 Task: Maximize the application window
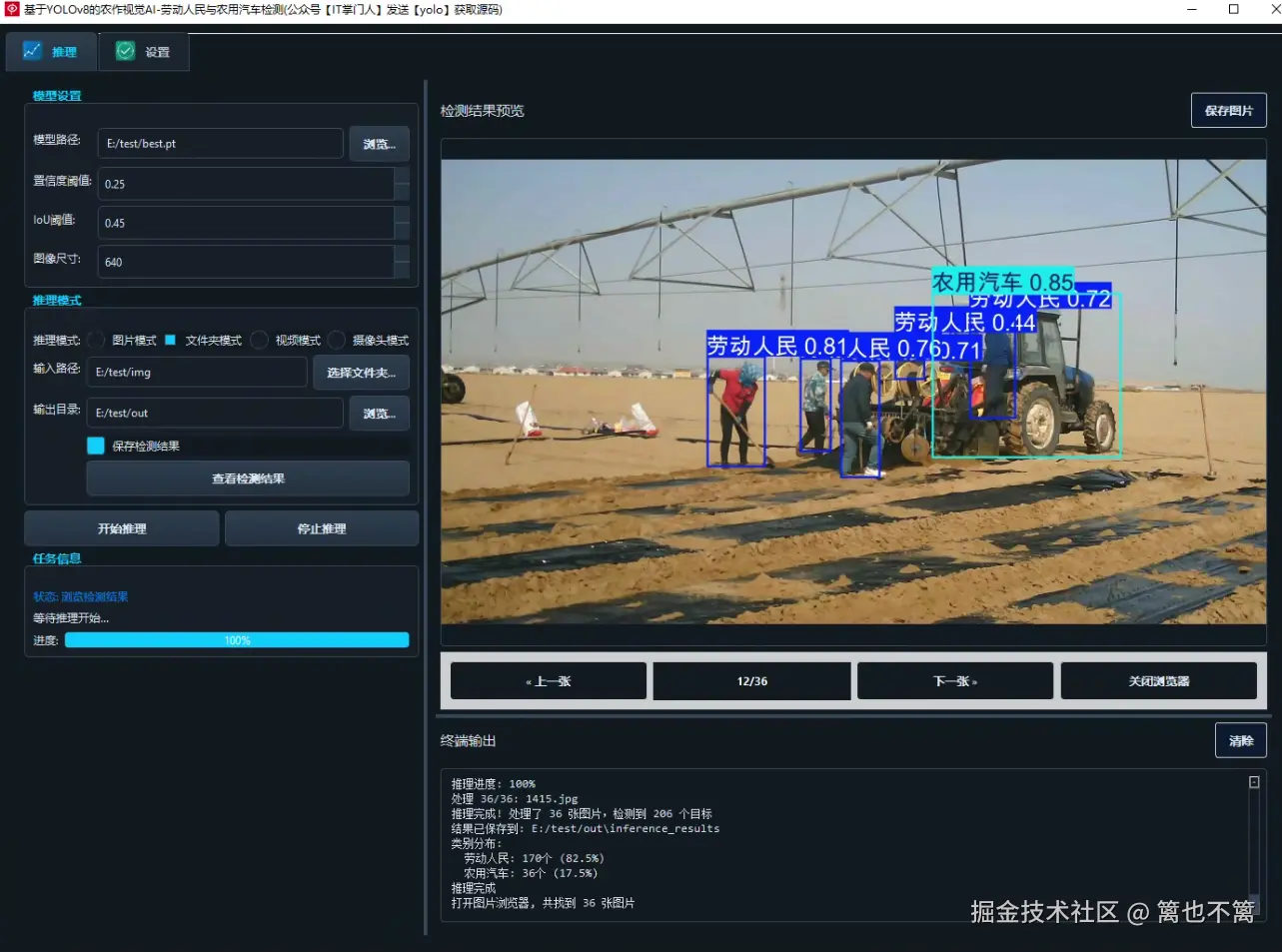tap(1234, 9)
